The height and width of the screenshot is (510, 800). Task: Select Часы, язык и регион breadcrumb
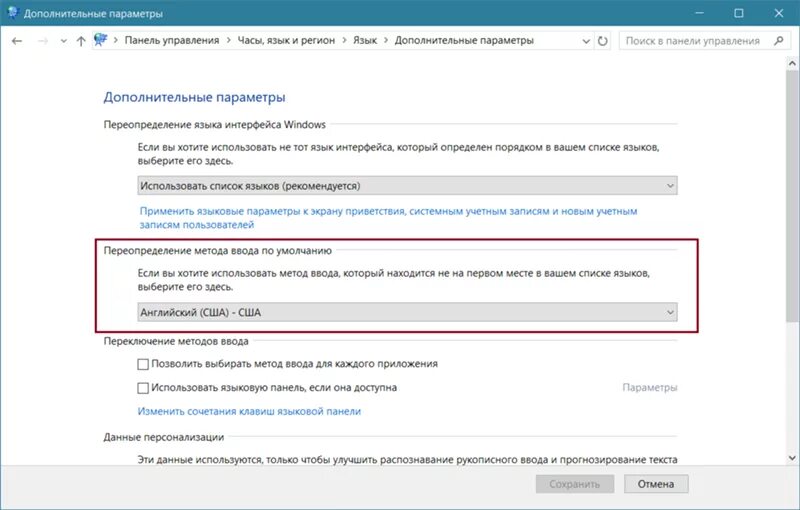pyautogui.click(x=286, y=40)
